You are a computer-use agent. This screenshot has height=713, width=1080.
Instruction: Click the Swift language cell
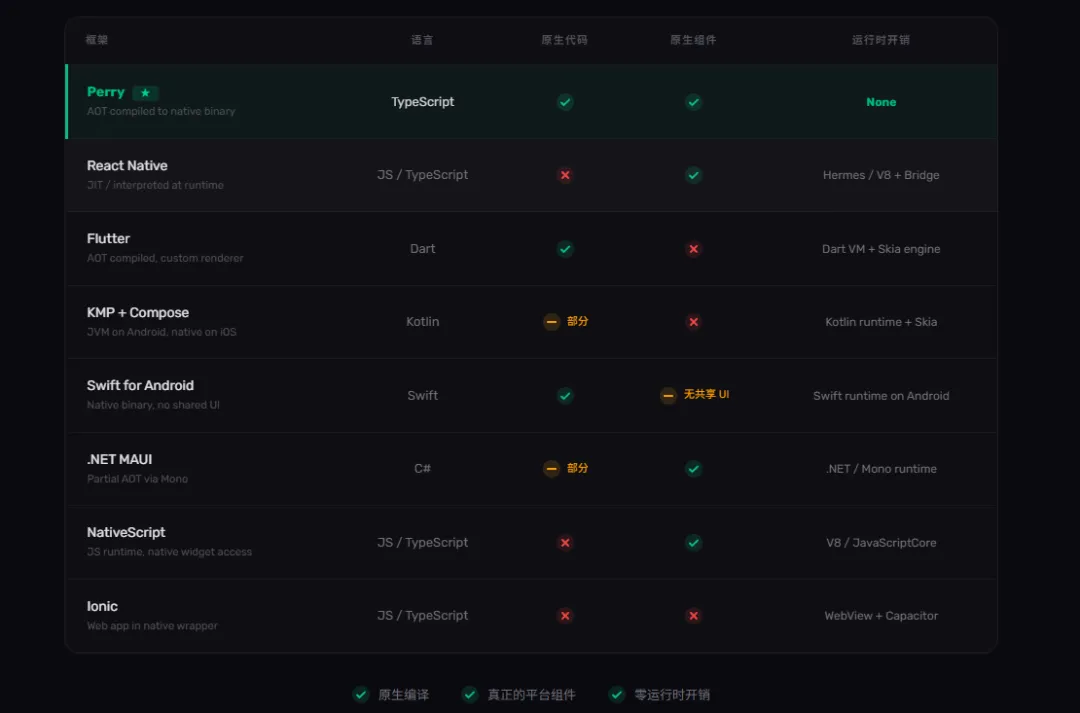tap(422, 395)
